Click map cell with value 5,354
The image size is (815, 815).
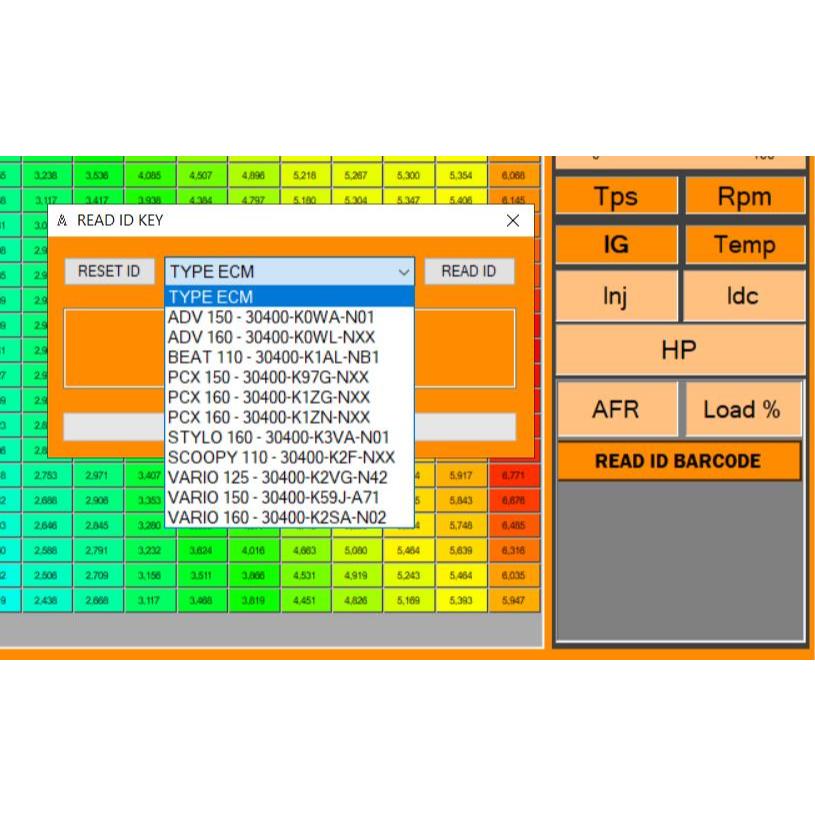tap(461, 176)
